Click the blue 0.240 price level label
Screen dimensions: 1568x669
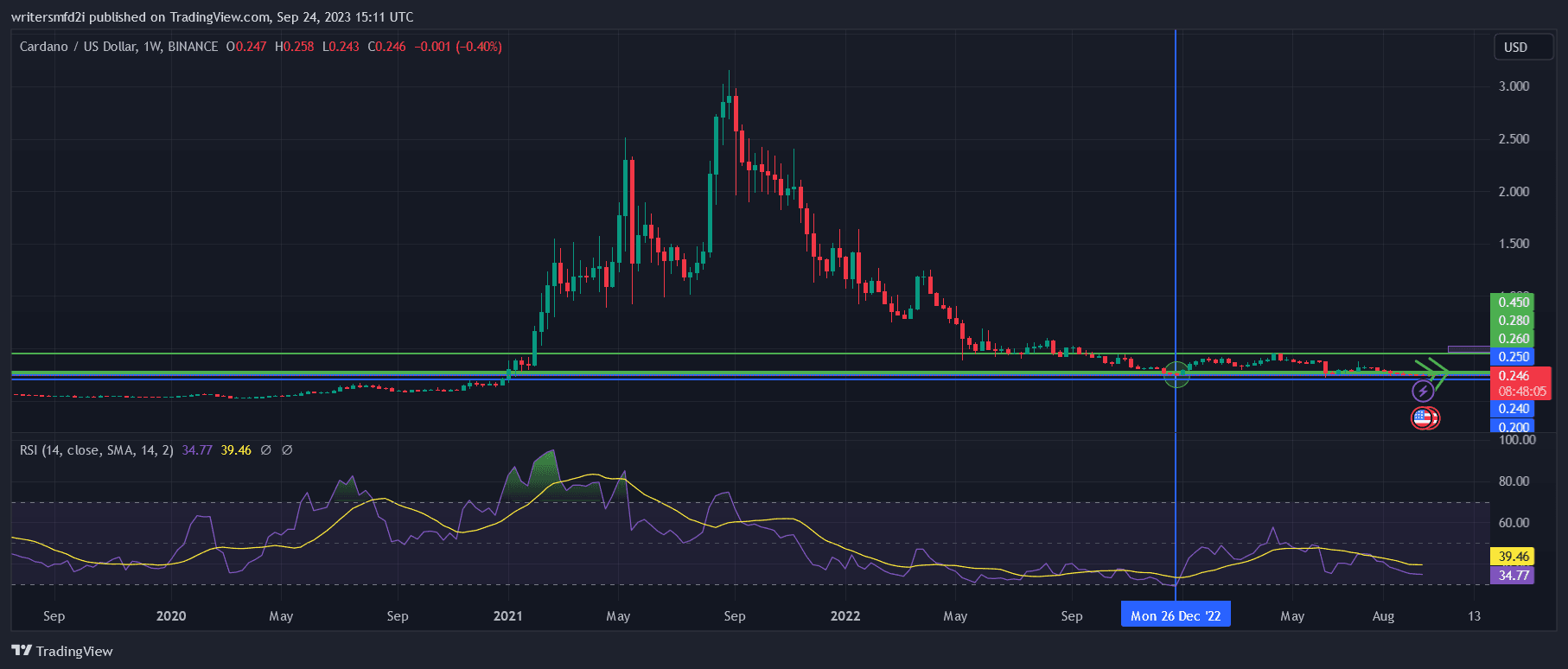pos(1513,409)
